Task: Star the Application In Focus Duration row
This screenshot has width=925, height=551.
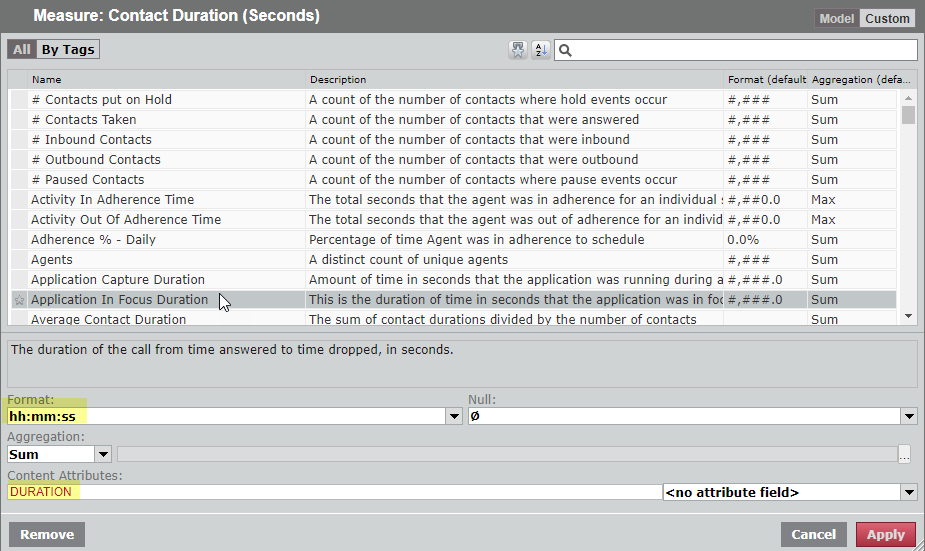Action: (18, 300)
